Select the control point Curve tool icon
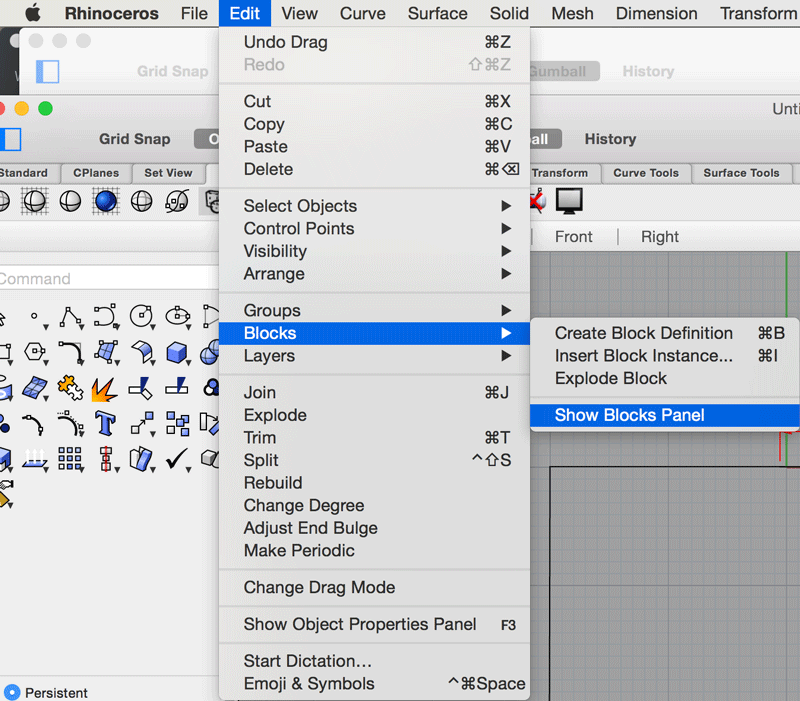This screenshot has width=800, height=701. [x=106, y=317]
